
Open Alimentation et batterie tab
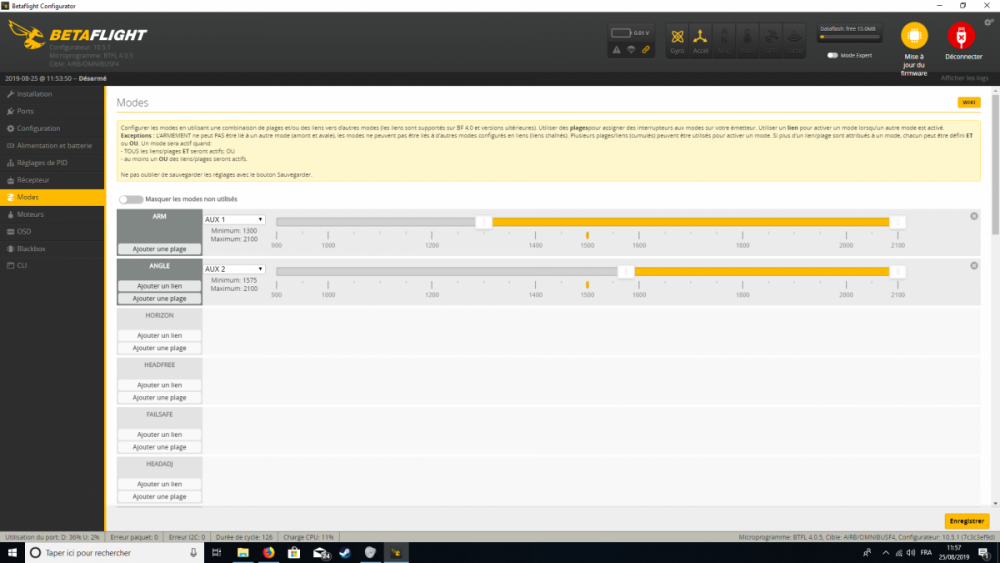point(52,145)
